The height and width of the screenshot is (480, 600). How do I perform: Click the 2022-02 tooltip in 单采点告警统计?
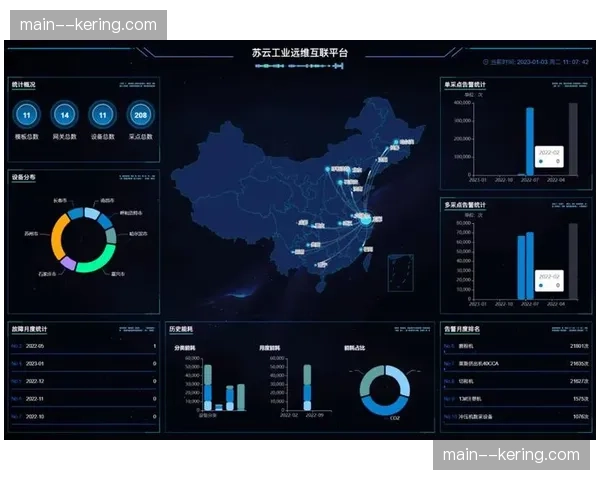(x=549, y=157)
